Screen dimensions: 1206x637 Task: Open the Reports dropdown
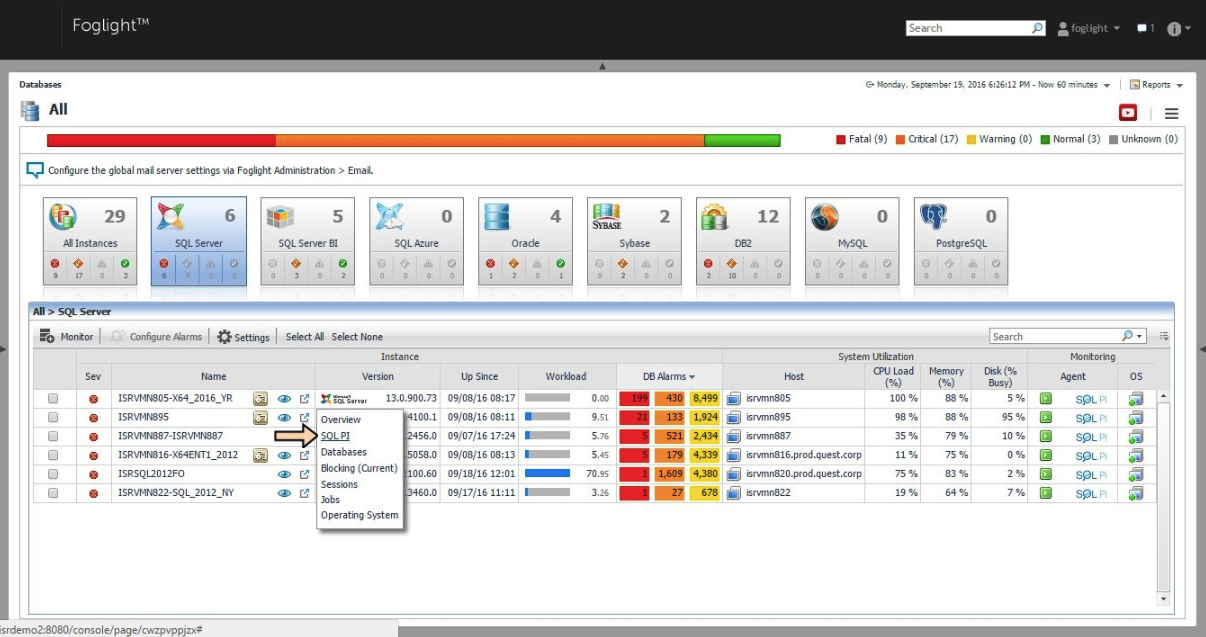[1157, 85]
